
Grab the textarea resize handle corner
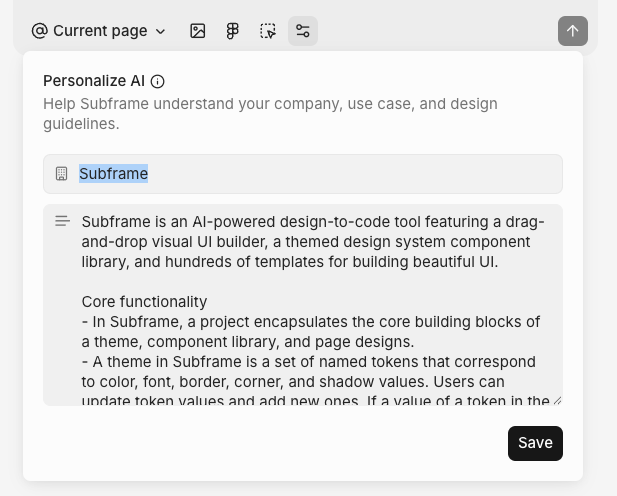tap(557, 401)
